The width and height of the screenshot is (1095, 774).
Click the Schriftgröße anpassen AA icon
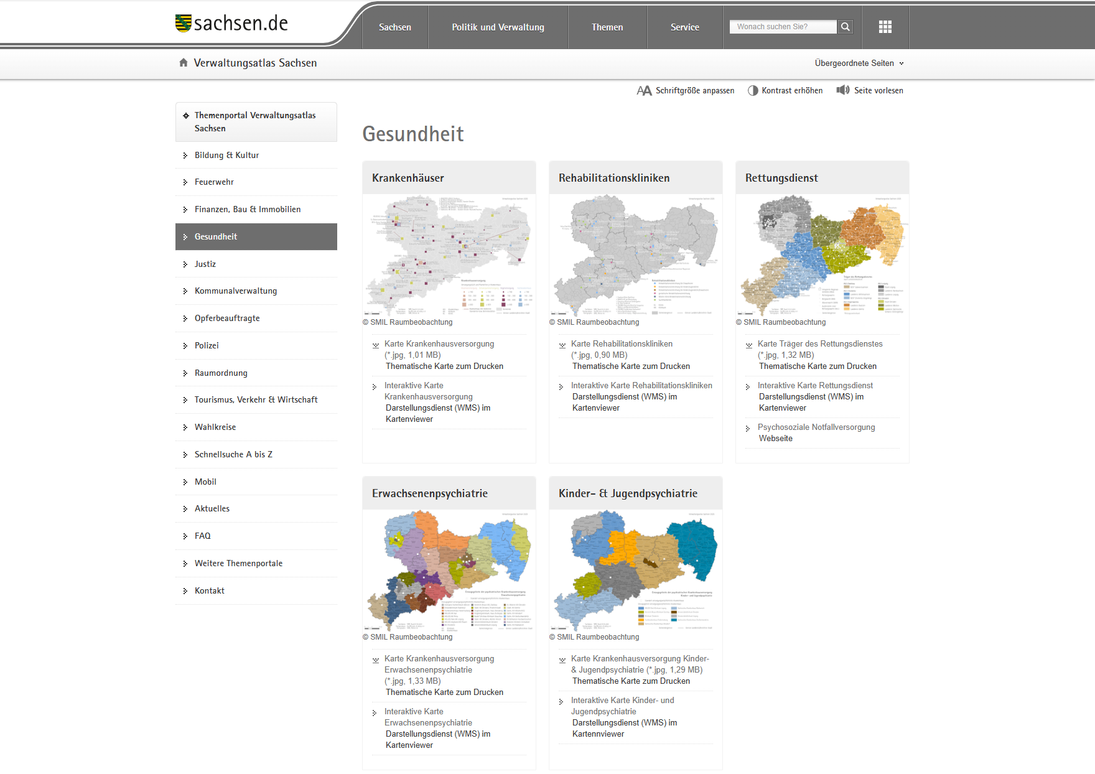(643, 90)
